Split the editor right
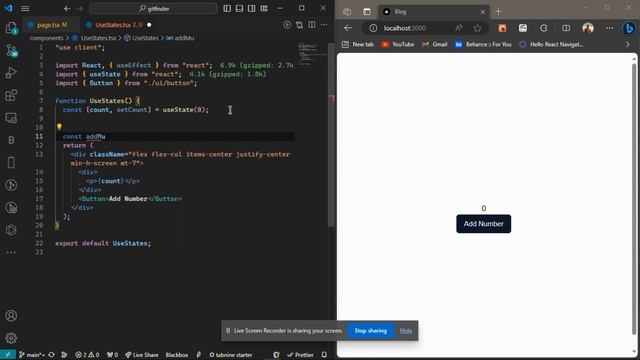Viewport: 640px width, 360px height. pos(312,25)
